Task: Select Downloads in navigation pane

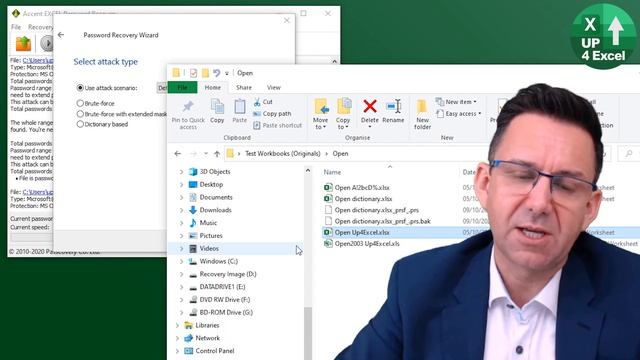Action: [215, 210]
